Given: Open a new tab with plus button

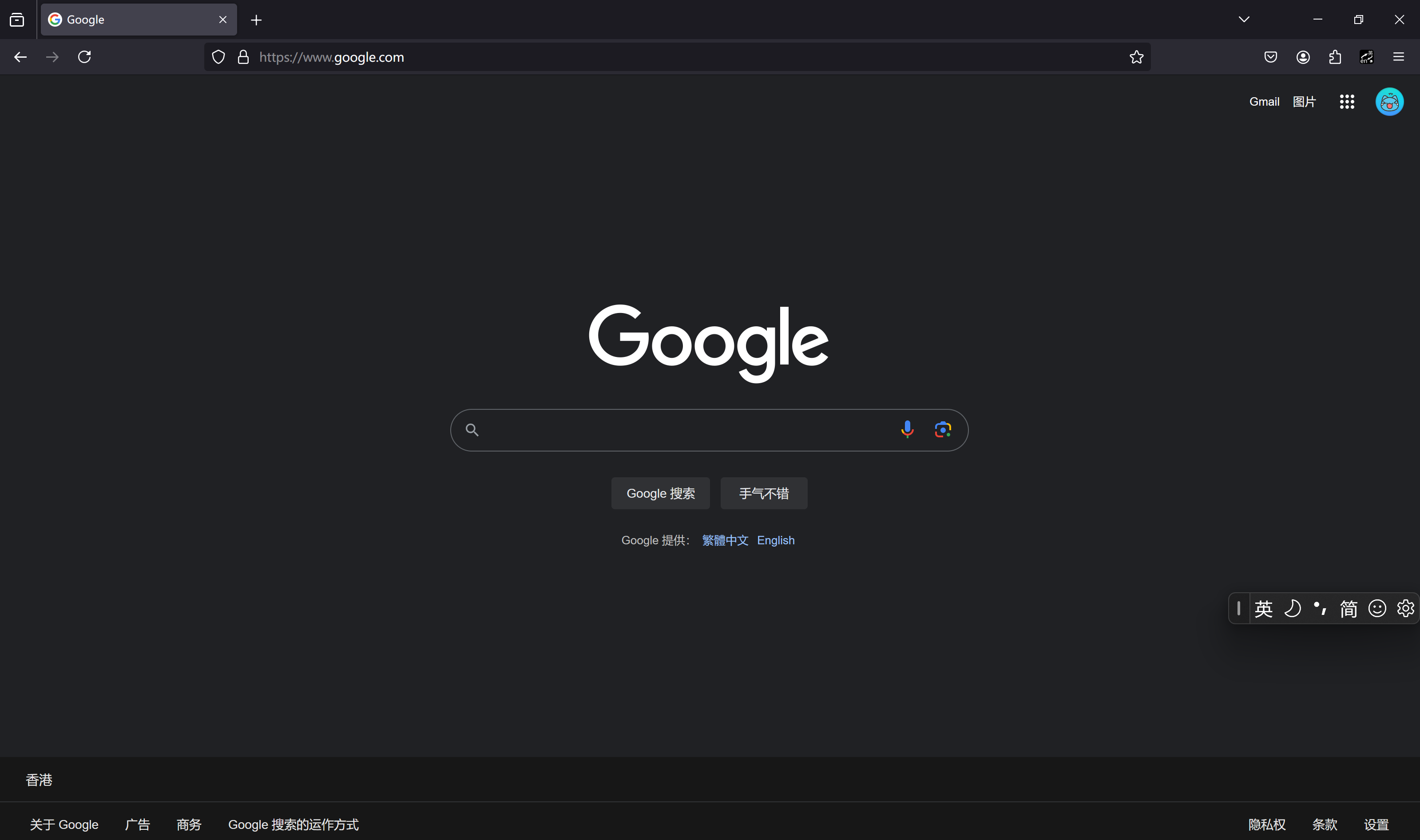Looking at the screenshot, I should (256, 20).
